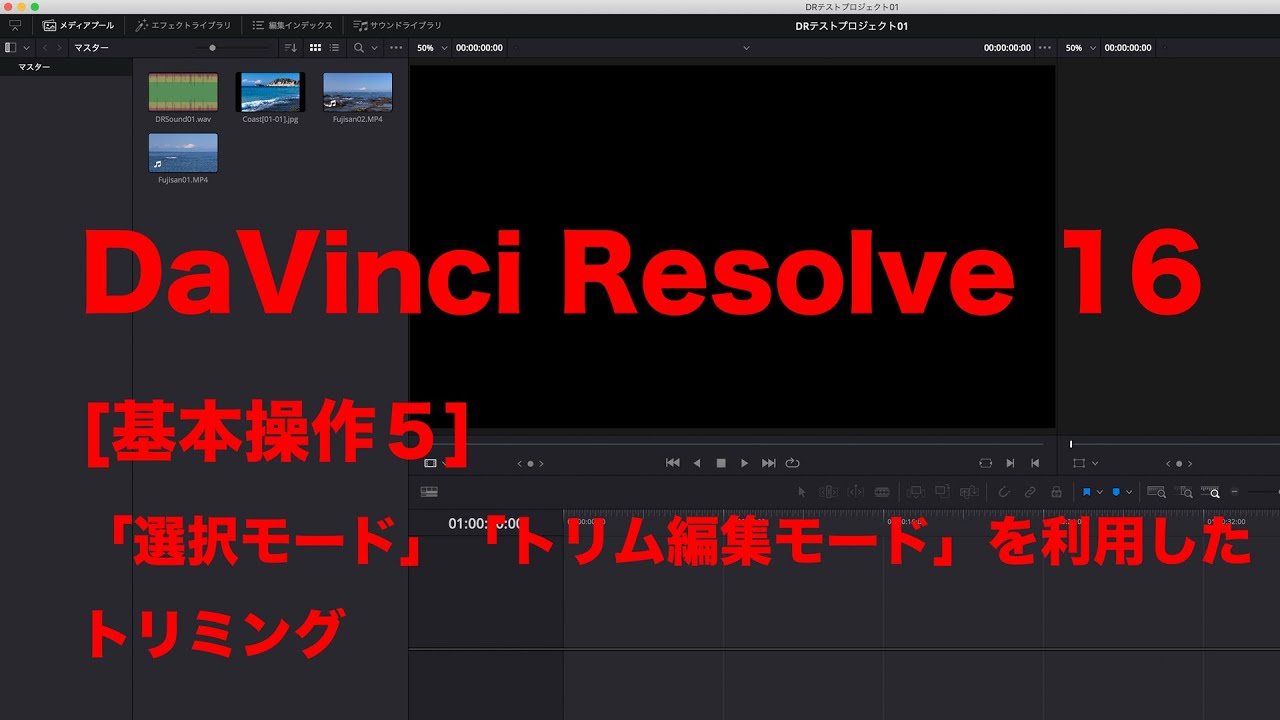Click the Stop button in source viewer
The image size is (1280, 720).
point(721,463)
